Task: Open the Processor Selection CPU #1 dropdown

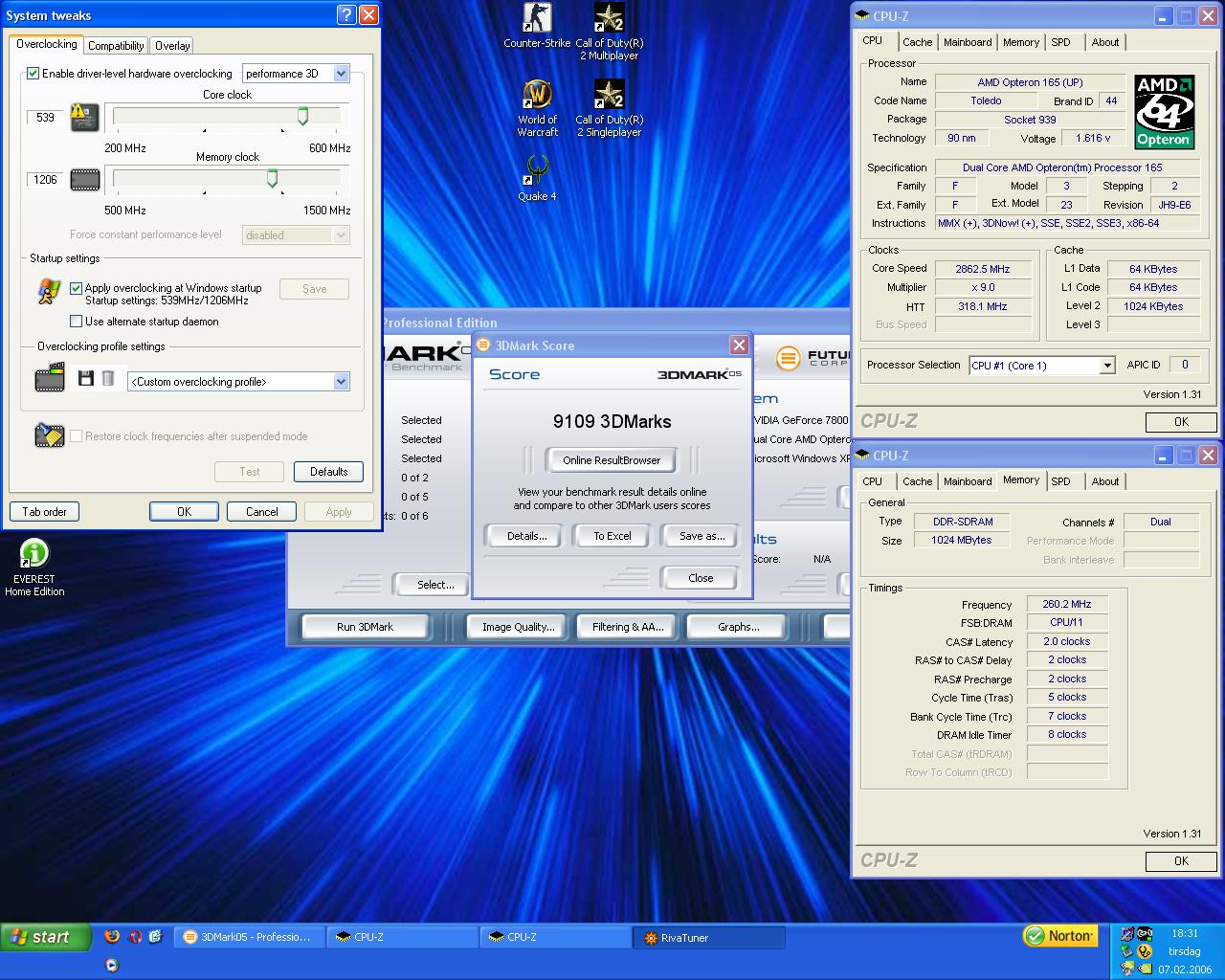Action: click(1042, 365)
